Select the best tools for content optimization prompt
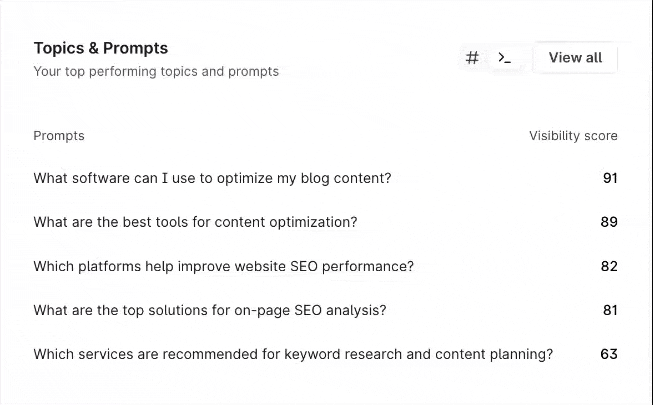This screenshot has height=405, width=653. pyautogui.click(x=195, y=222)
